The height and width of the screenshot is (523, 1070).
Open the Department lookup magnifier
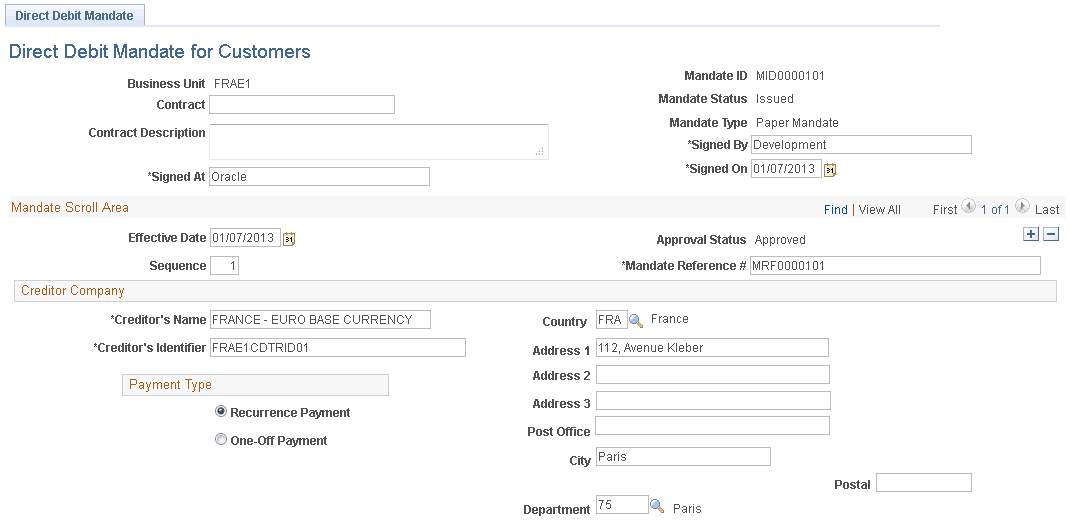coord(656,507)
